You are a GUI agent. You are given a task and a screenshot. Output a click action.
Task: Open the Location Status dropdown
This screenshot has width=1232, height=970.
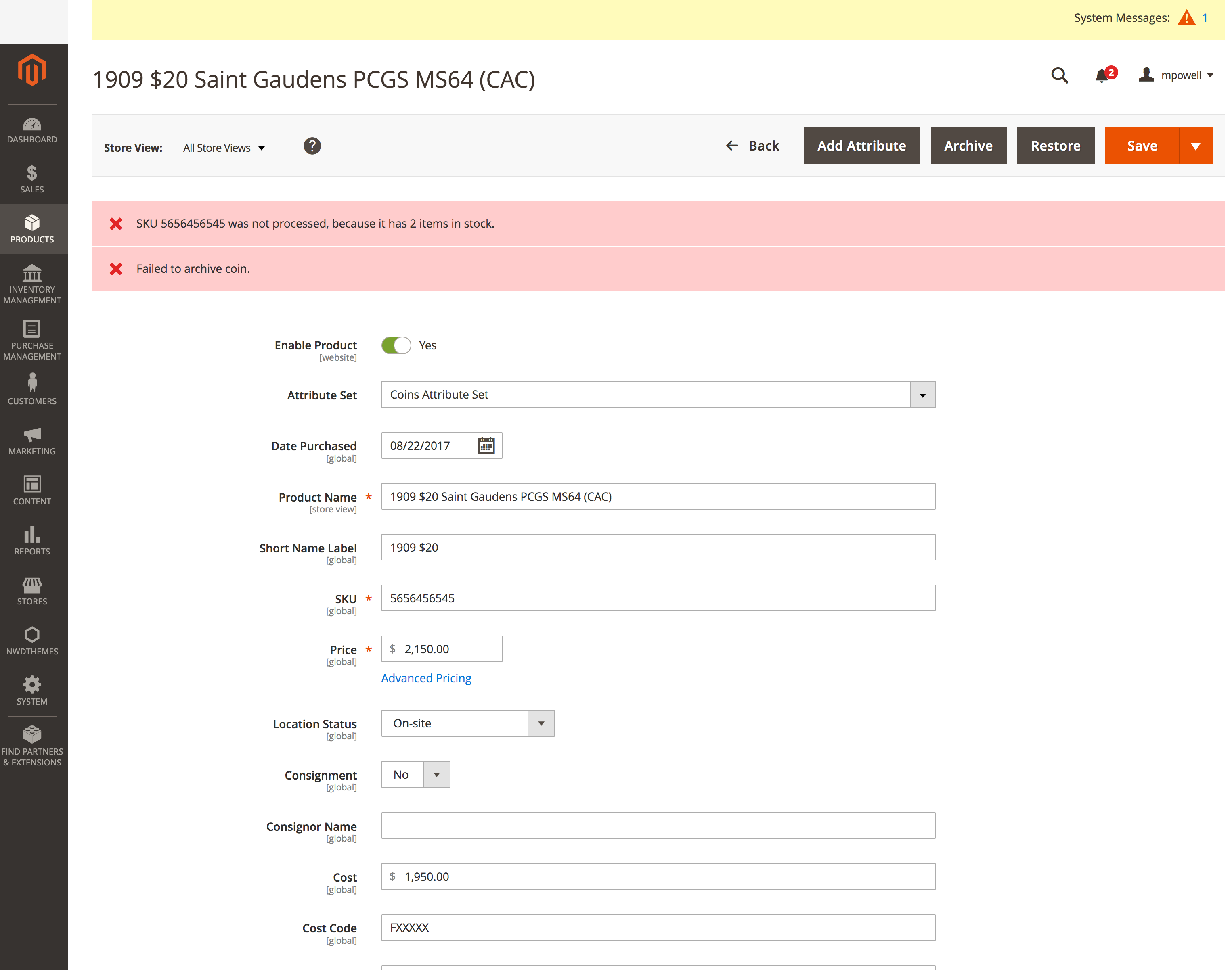(540, 723)
